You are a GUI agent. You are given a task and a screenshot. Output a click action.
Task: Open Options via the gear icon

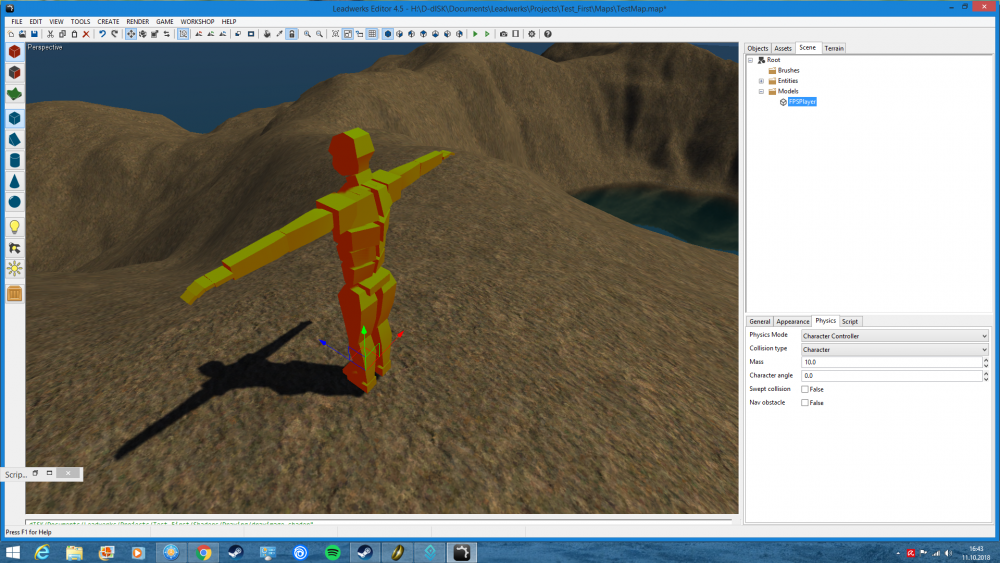pyautogui.click(x=531, y=34)
